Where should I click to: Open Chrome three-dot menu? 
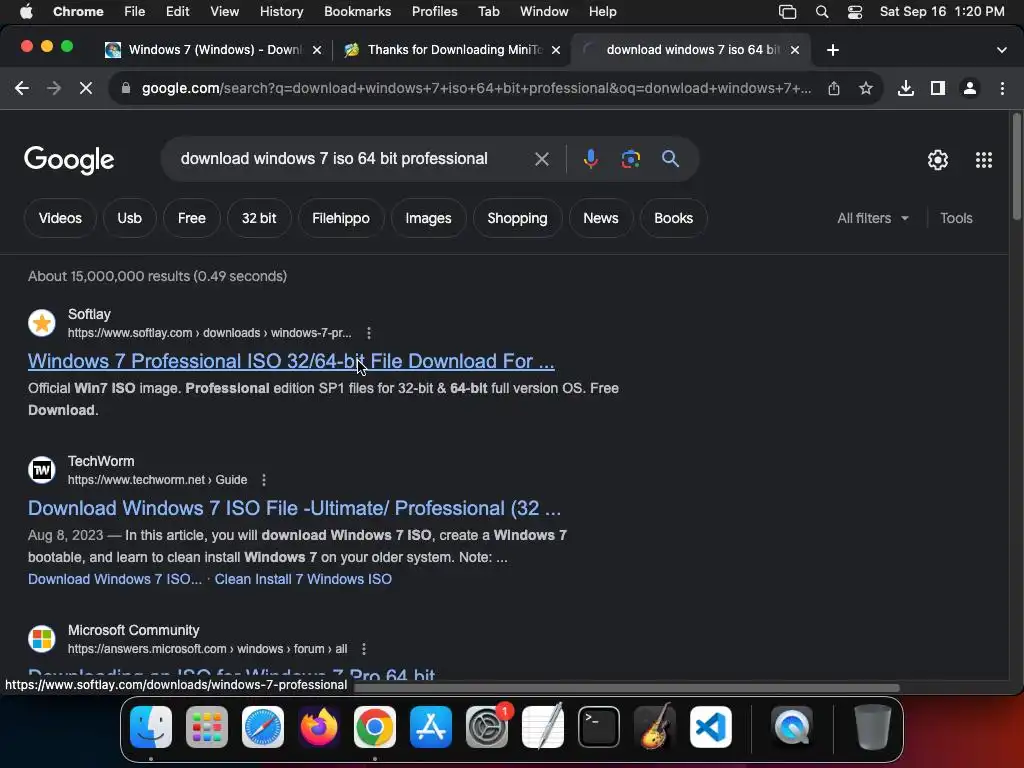pos(1002,88)
